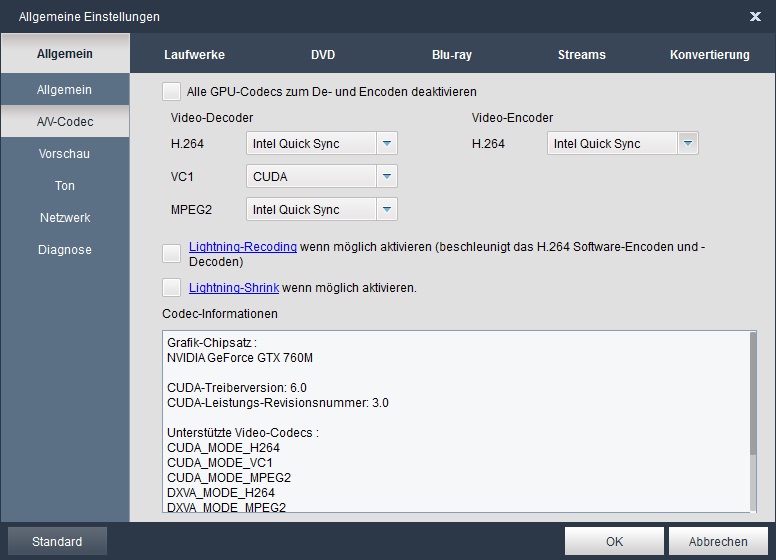
Task: Confirm settings with OK button
Action: click(x=614, y=541)
